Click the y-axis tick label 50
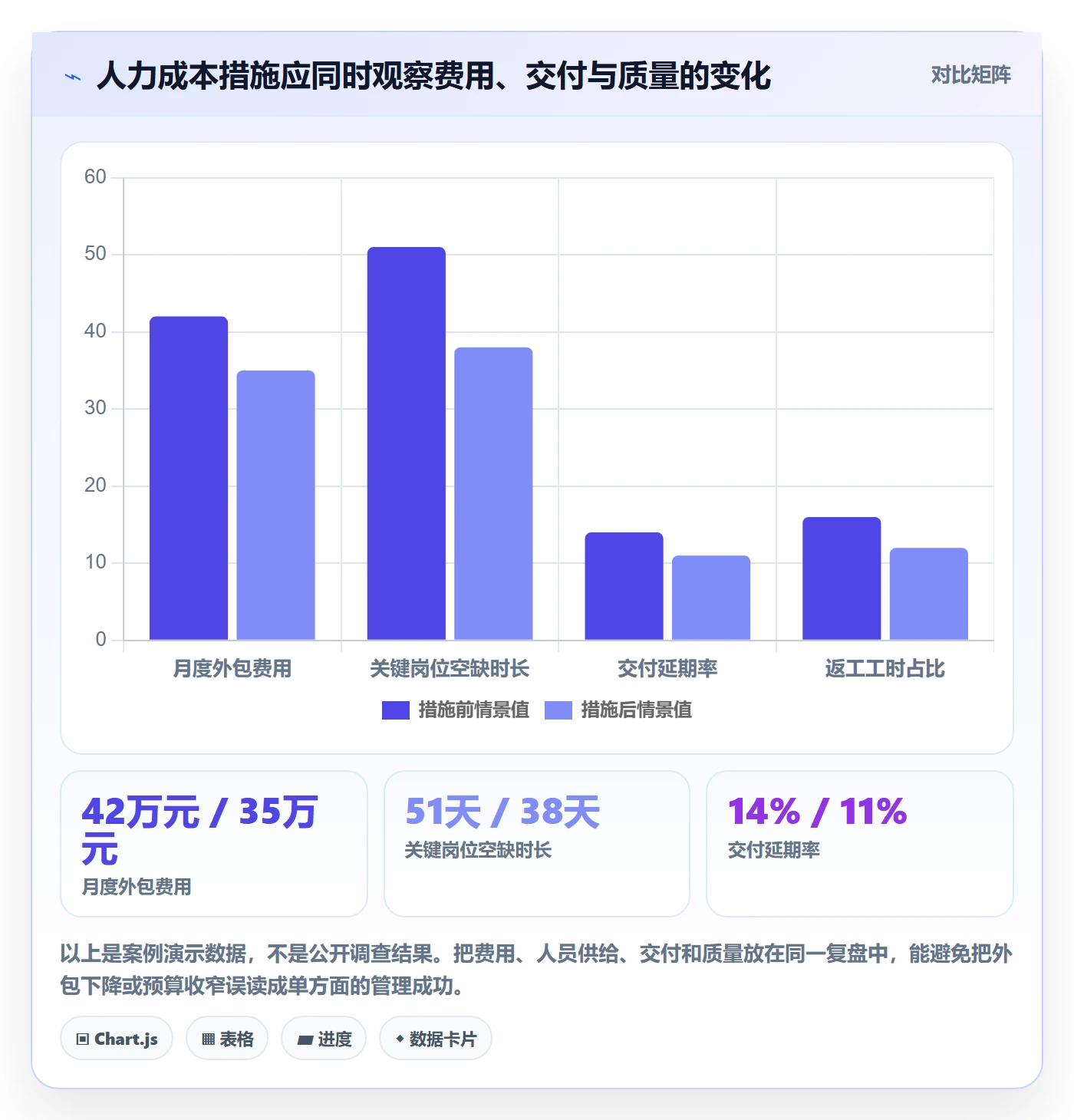Image resolution: width=1074 pixels, height=1120 pixels. click(x=95, y=254)
